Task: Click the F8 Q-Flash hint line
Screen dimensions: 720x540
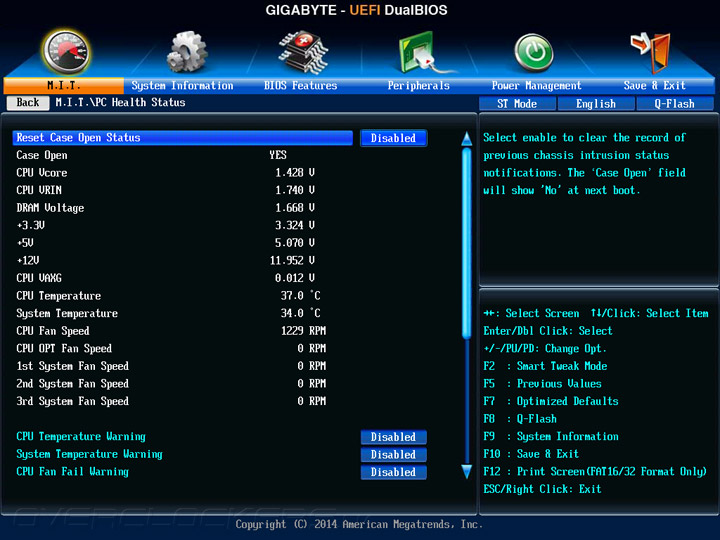Action: pos(520,419)
